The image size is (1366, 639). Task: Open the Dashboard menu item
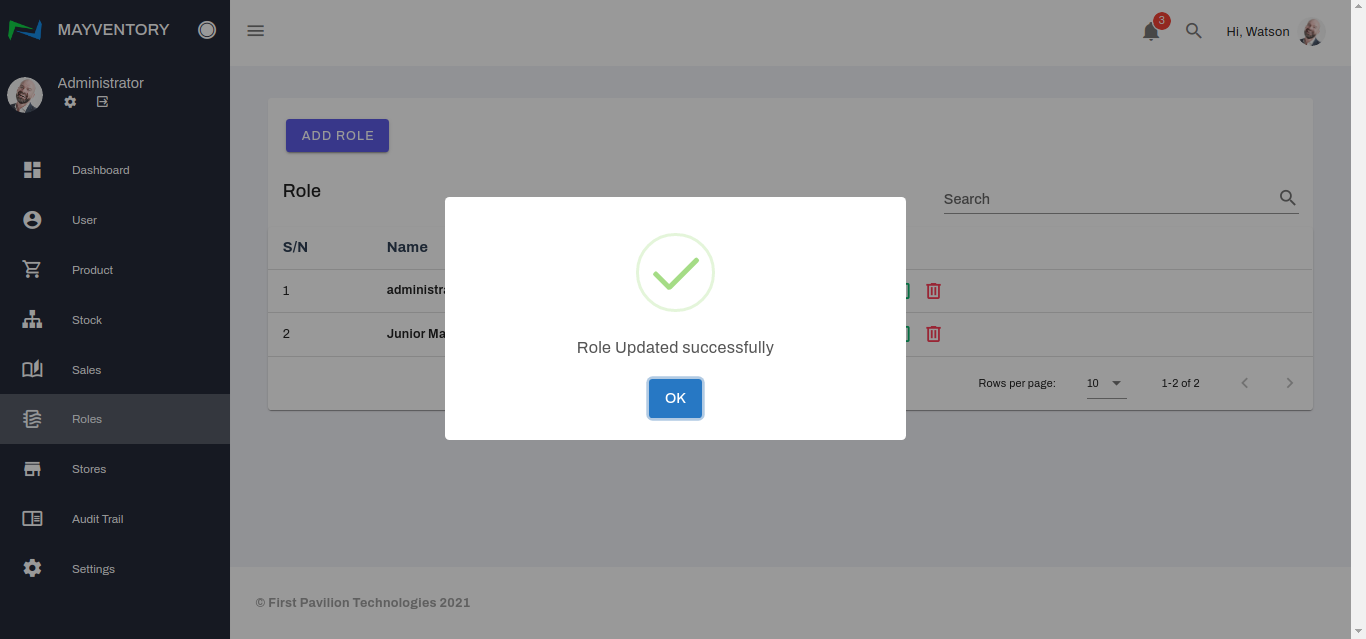pos(100,170)
